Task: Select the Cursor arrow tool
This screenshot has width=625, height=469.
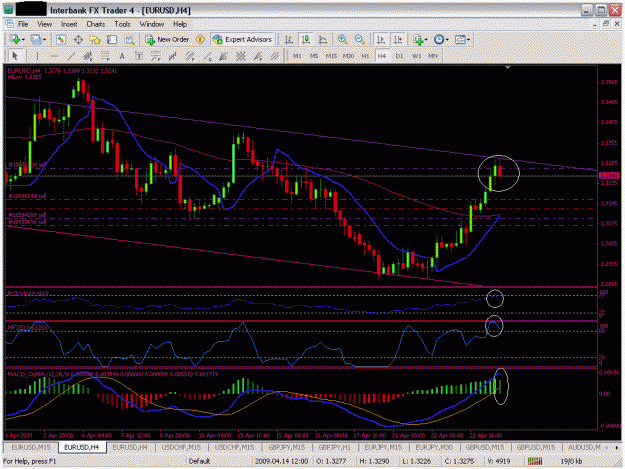Action: (15, 56)
